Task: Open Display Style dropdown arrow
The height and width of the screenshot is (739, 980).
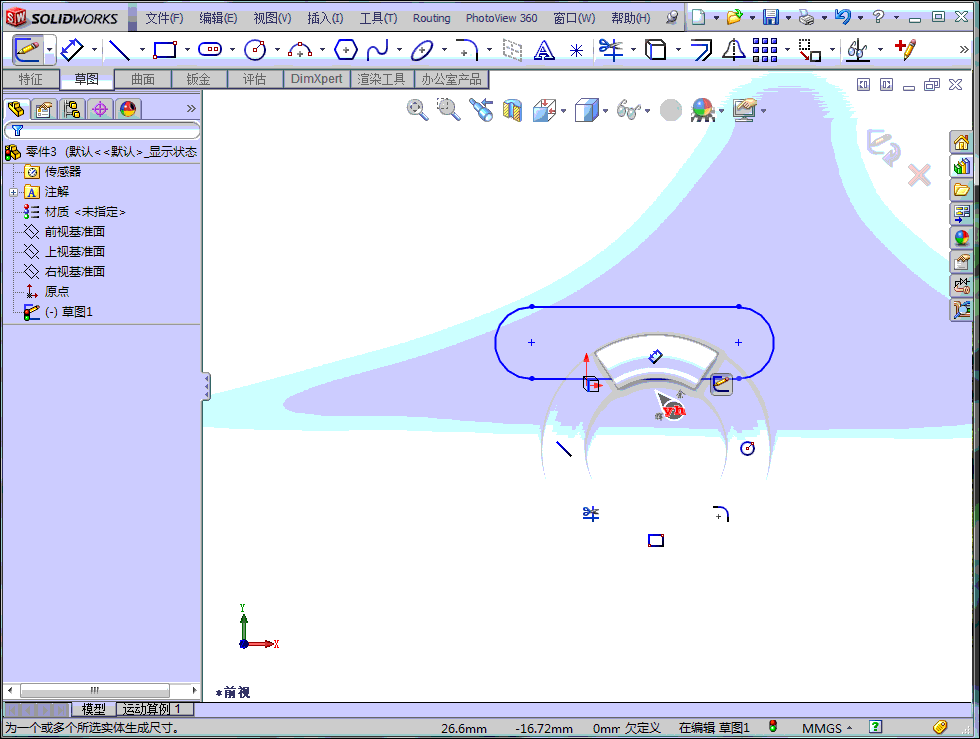Action: [606, 111]
